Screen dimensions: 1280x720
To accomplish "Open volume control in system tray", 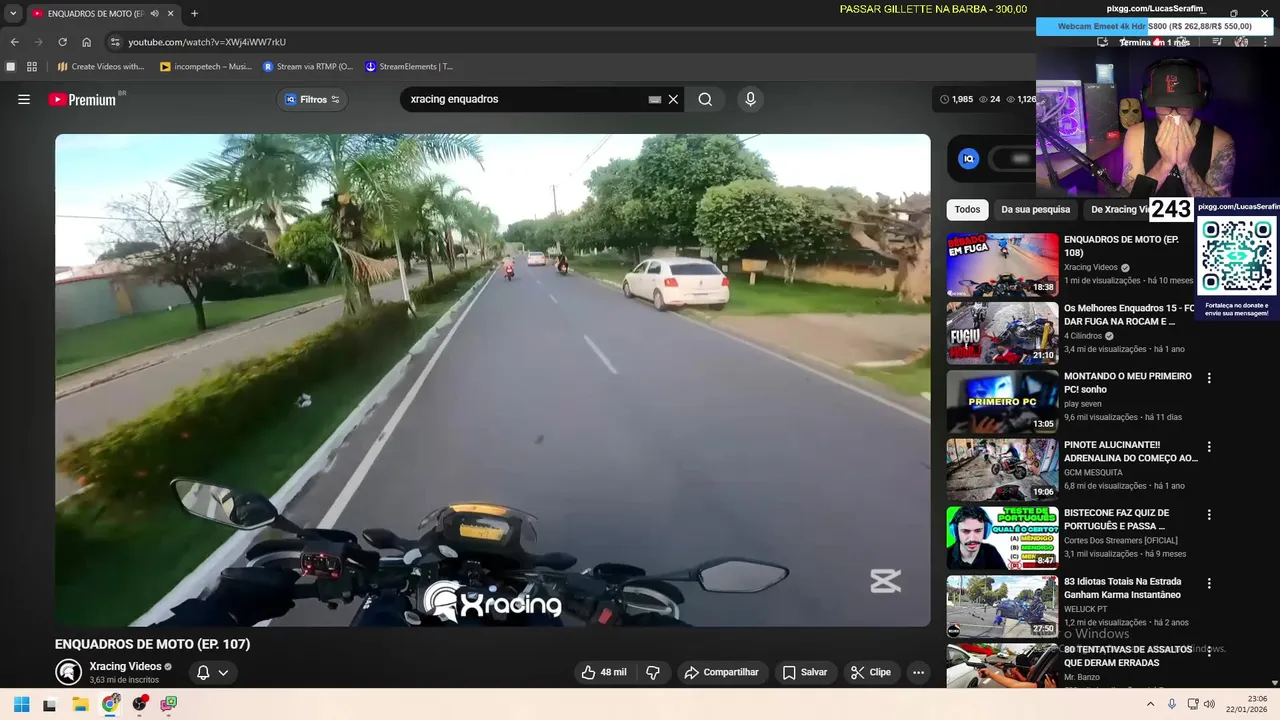I will [1209, 704].
